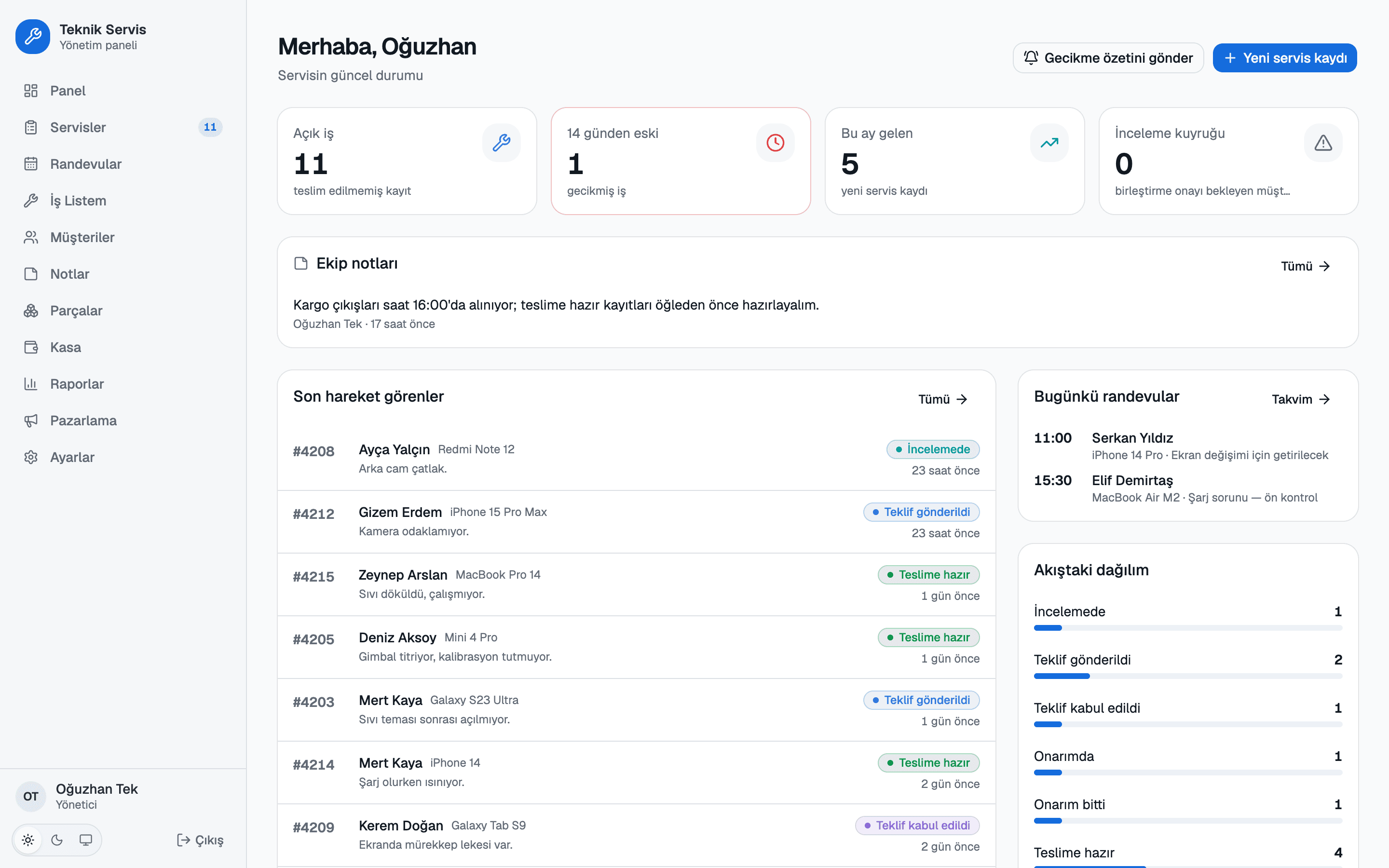
Task: Open service record #4209 Kerem Doğan
Action: pos(636,835)
